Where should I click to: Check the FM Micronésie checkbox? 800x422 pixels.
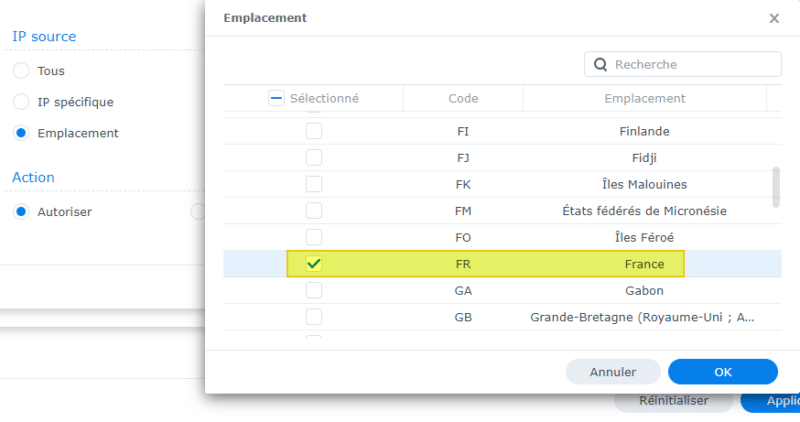point(314,211)
